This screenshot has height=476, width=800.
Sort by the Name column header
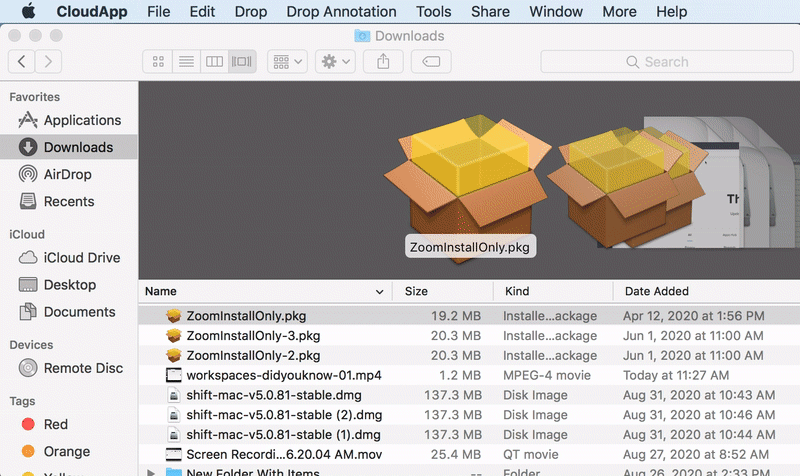click(265, 291)
